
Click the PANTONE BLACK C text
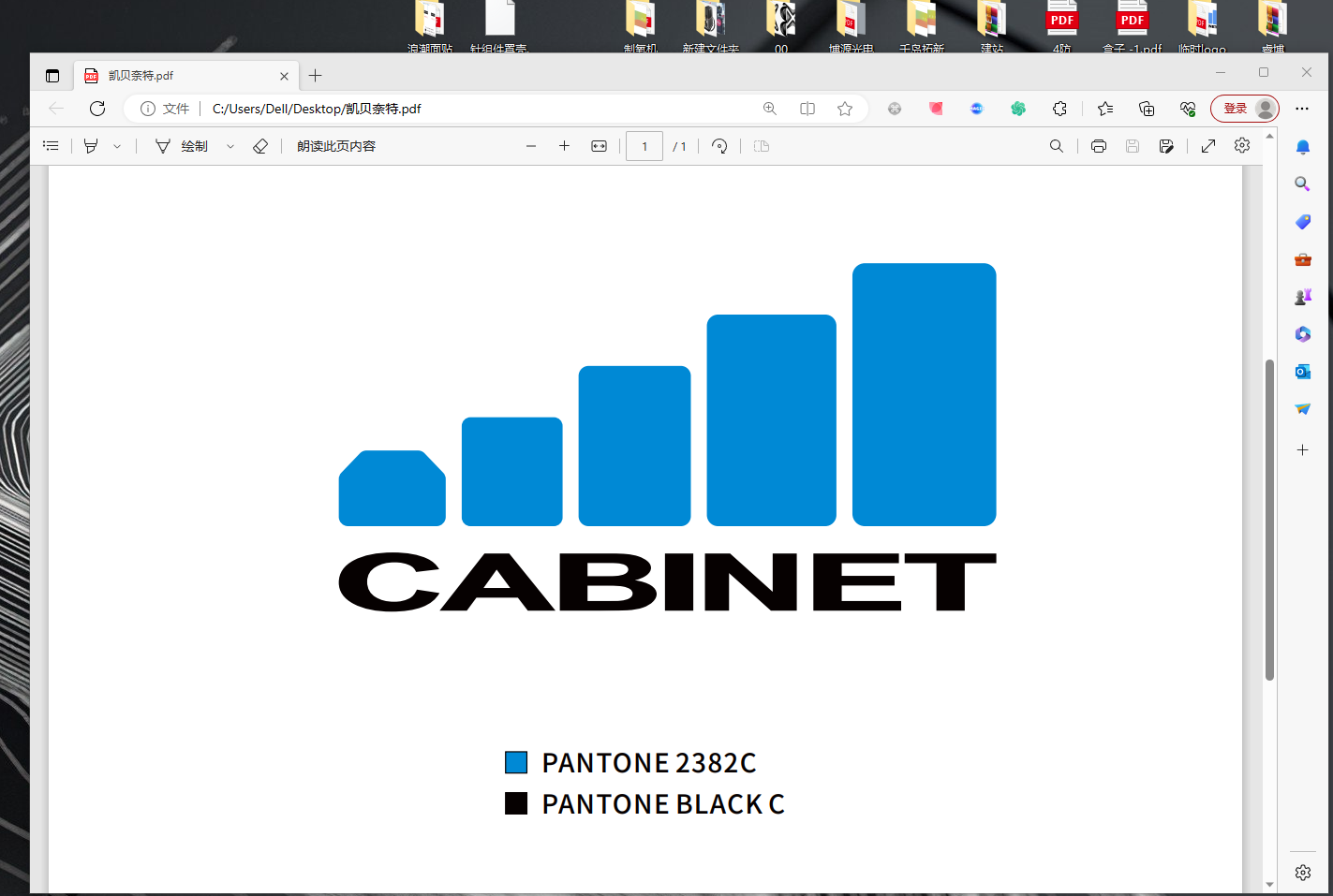(x=663, y=804)
